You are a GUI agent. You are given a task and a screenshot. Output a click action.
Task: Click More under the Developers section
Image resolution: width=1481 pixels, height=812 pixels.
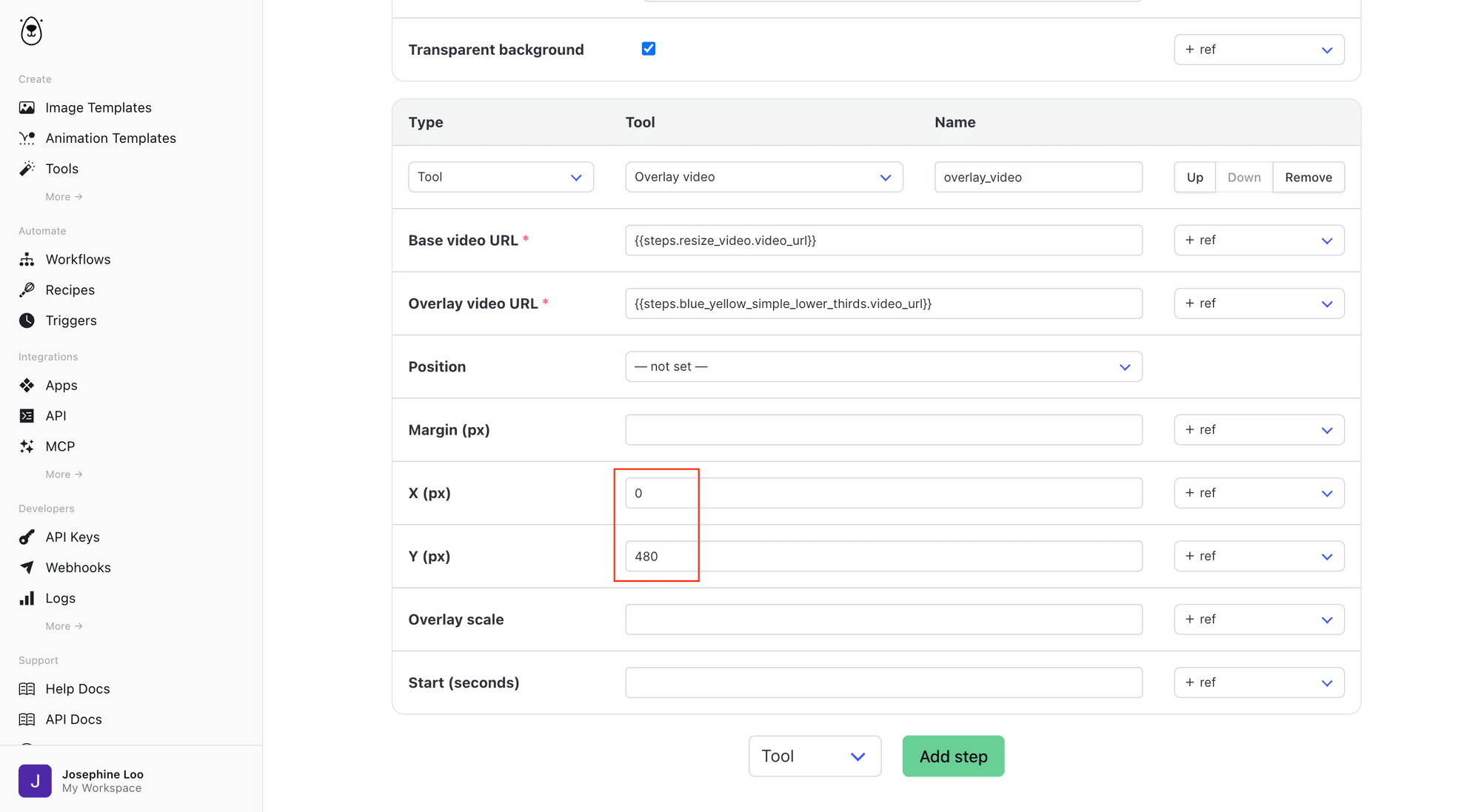click(64, 626)
